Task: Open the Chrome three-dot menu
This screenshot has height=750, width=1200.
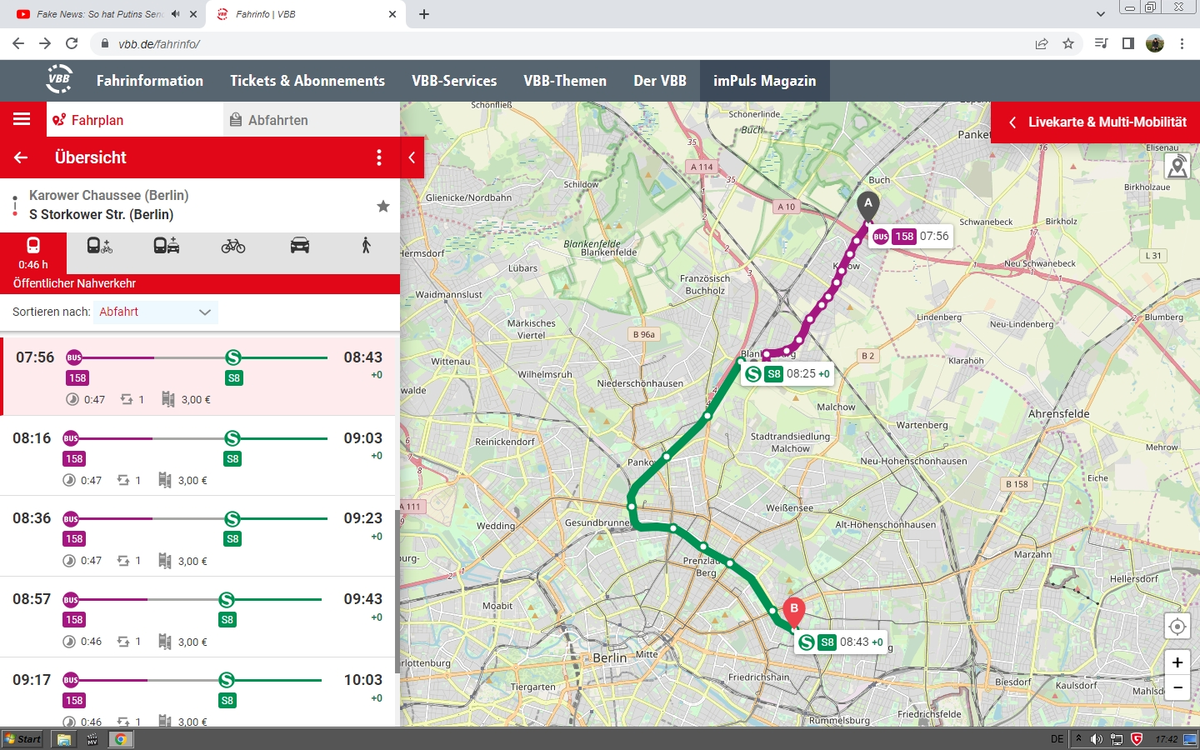Action: pyautogui.click(x=1181, y=43)
